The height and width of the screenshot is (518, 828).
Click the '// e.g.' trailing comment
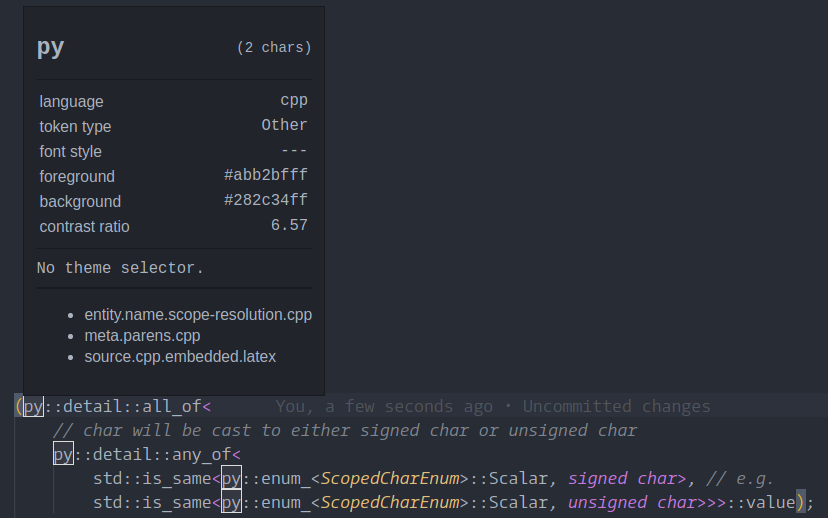(x=740, y=478)
